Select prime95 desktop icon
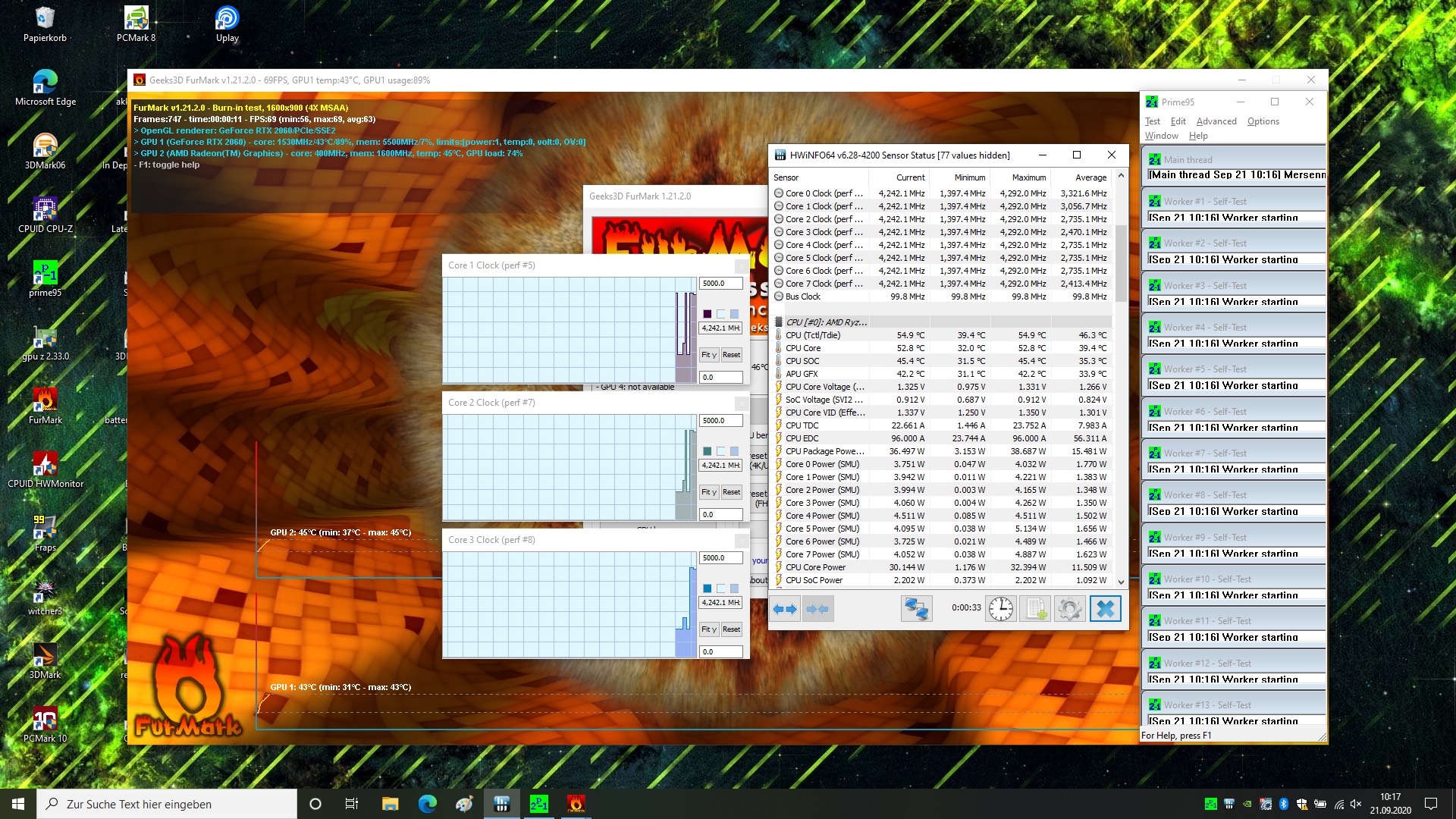This screenshot has width=1456, height=819. point(45,279)
